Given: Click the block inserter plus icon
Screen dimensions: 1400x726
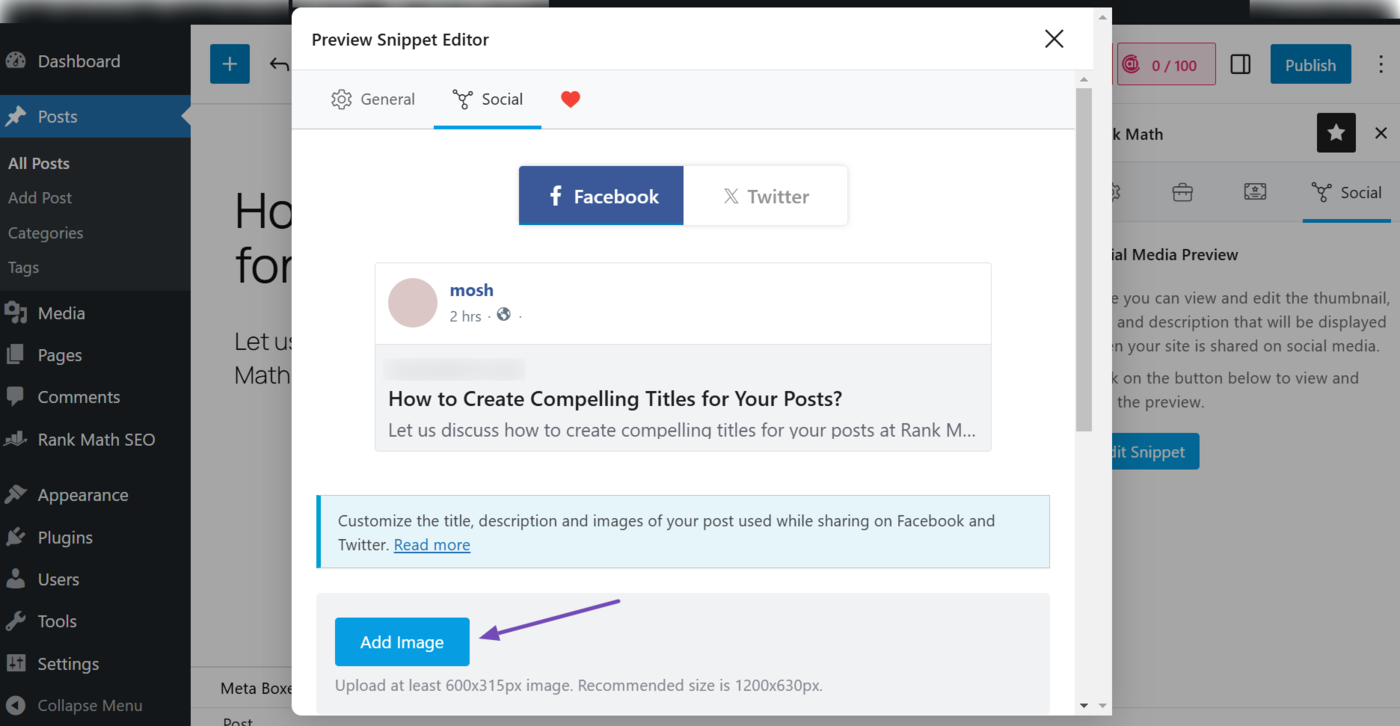Looking at the screenshot, I should click(x=229, y=65).
